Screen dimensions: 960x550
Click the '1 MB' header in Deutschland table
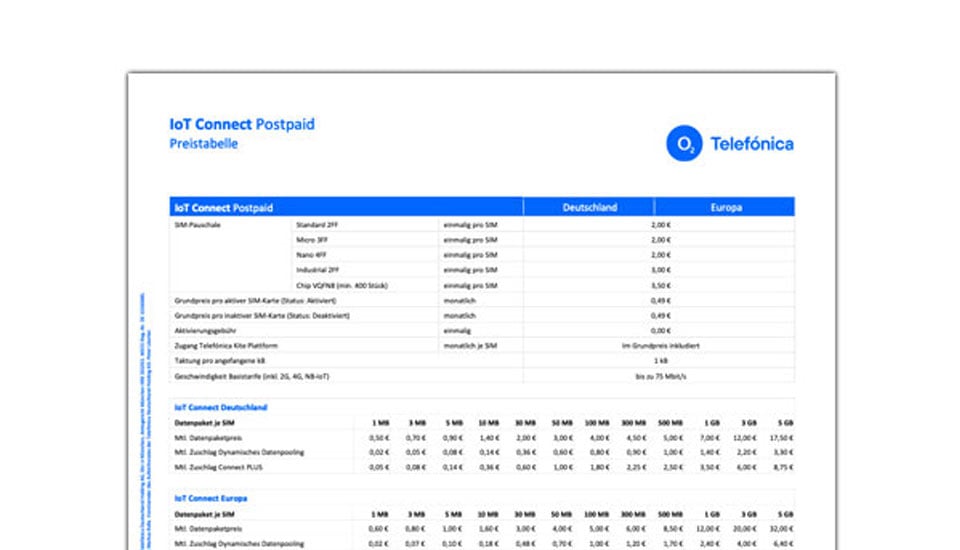[x=380, y=423]
